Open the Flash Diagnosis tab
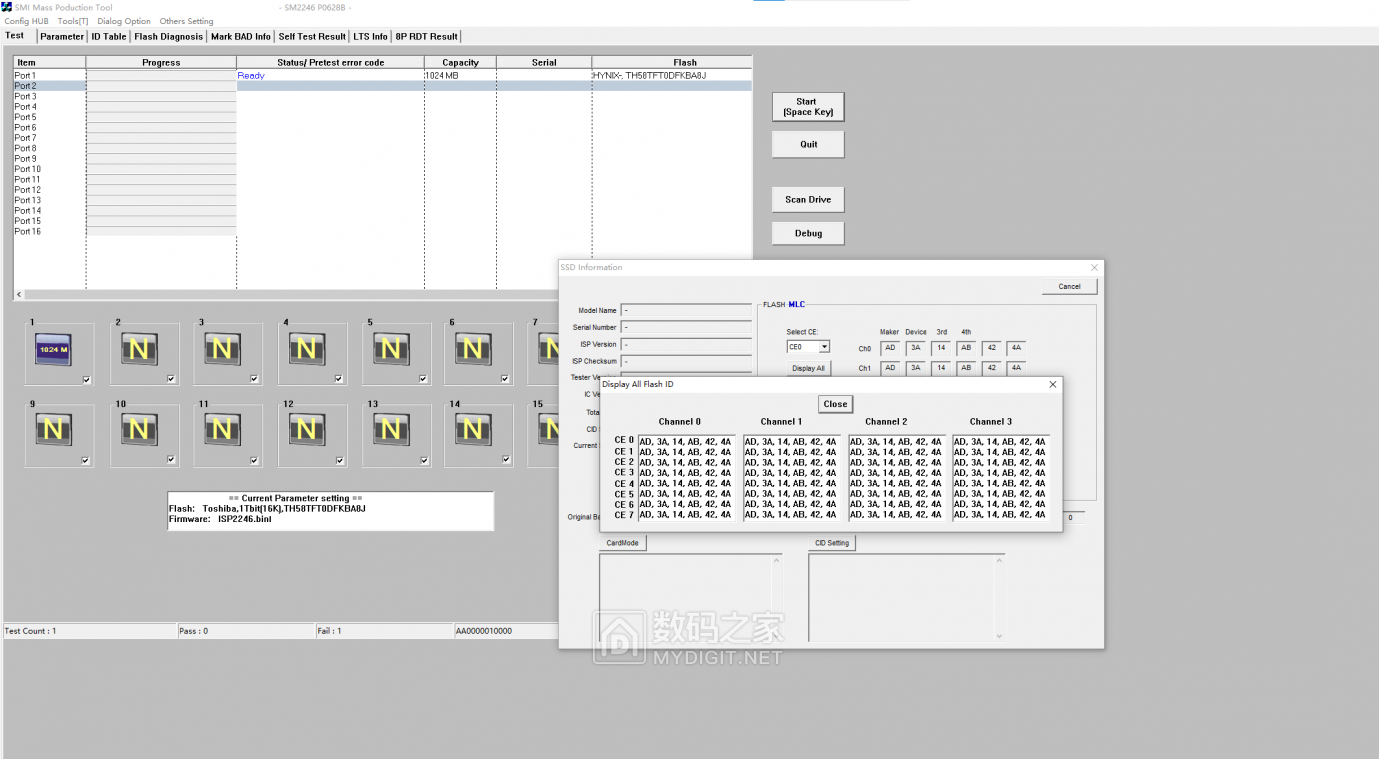1379x759 pixels. pyautogui.click(x=168, y=37)
